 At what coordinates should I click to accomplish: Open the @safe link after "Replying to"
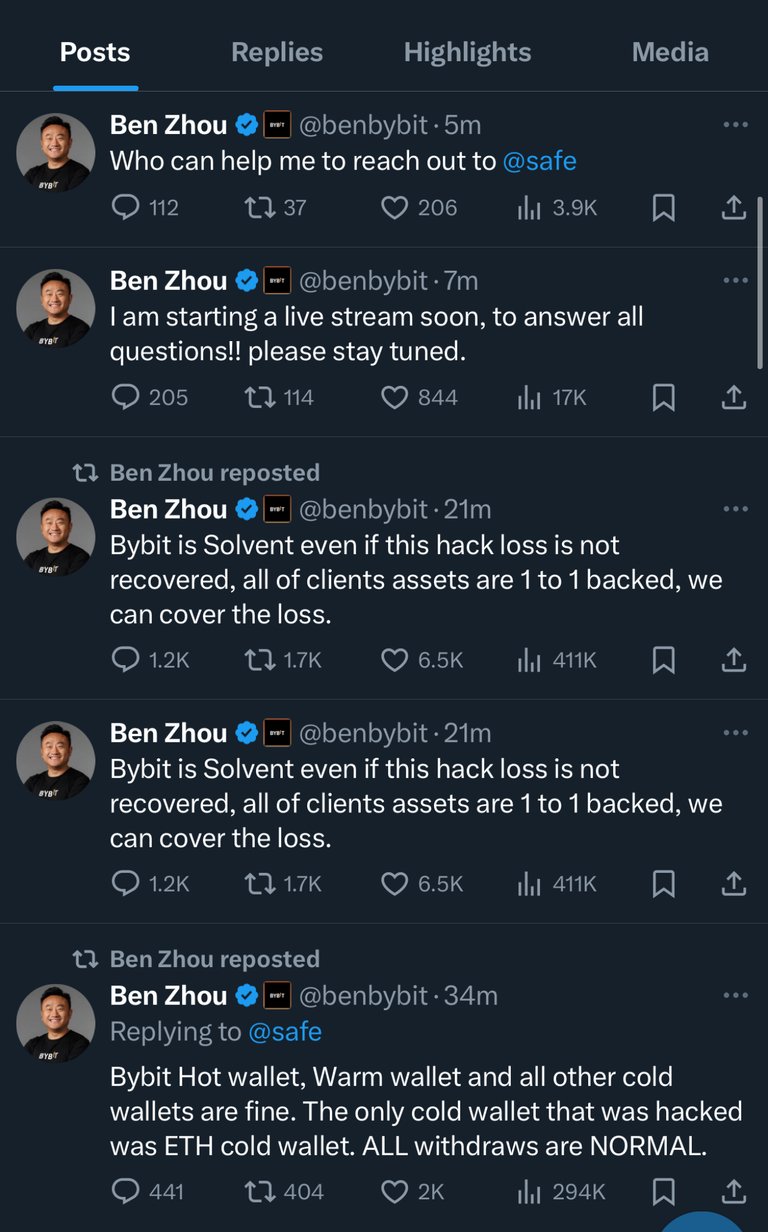click(x=285, y=1031)
